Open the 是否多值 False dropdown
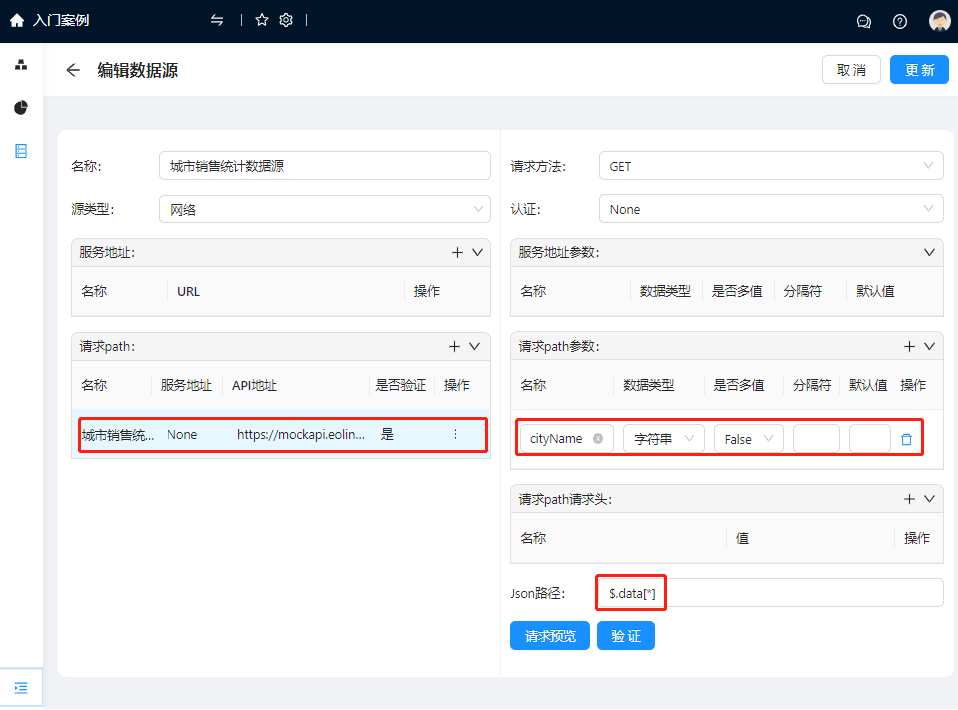The height and width of the screenshot is (710, 958). tap(748, 439)
